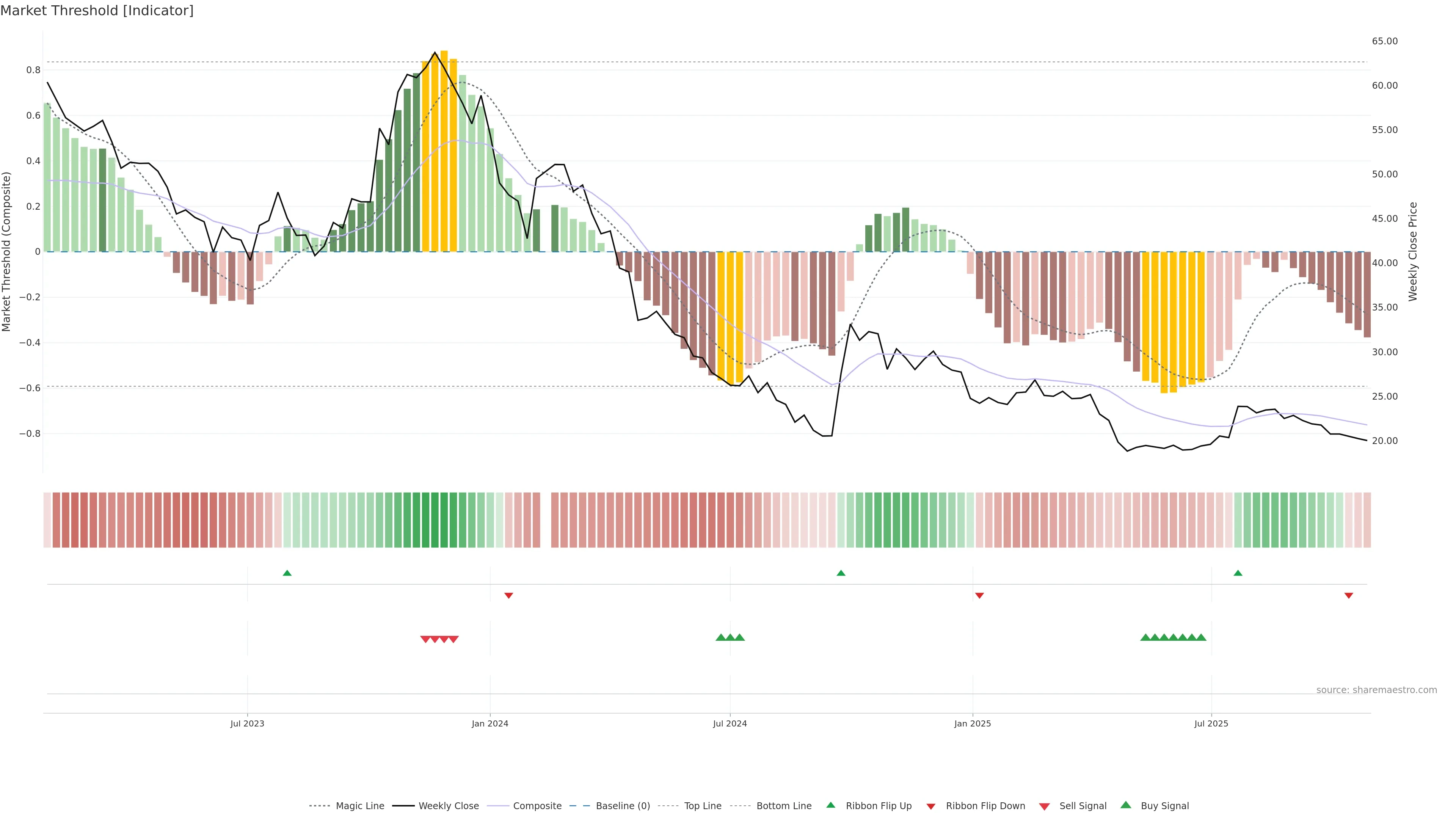Click the Ribbon Flip Up marker after Jul 2025
This screenshot has width=1456, height=819.
[x=1238, y=573]
